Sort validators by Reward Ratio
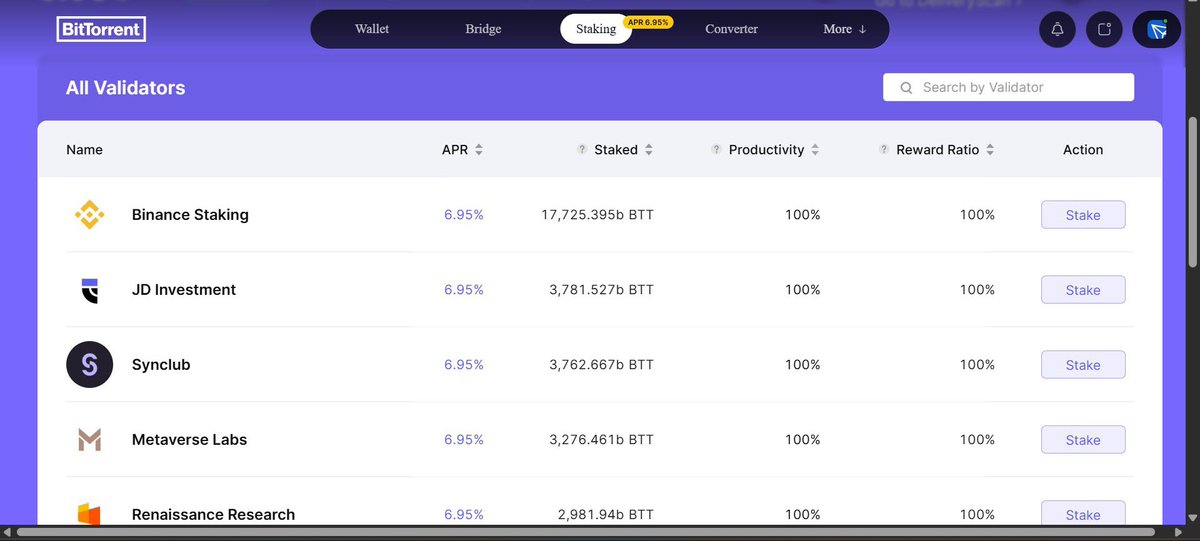 (990, 150)
